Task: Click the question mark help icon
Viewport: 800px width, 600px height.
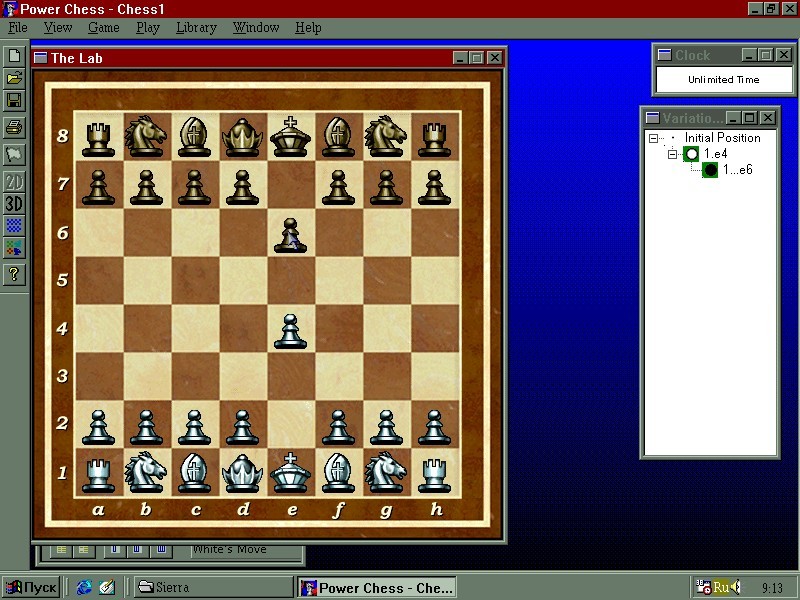Action: [x=14, y=275]
